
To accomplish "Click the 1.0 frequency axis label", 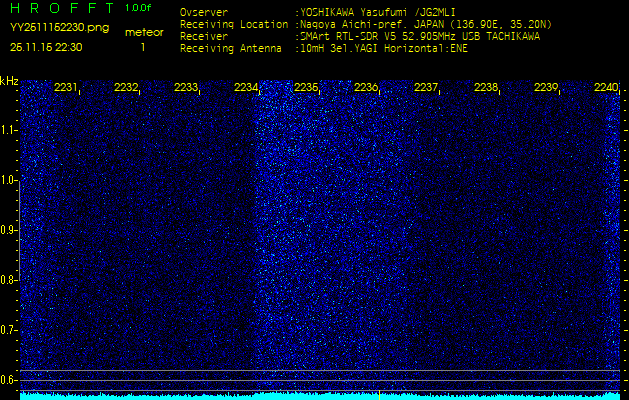I will tap(8, 181).
